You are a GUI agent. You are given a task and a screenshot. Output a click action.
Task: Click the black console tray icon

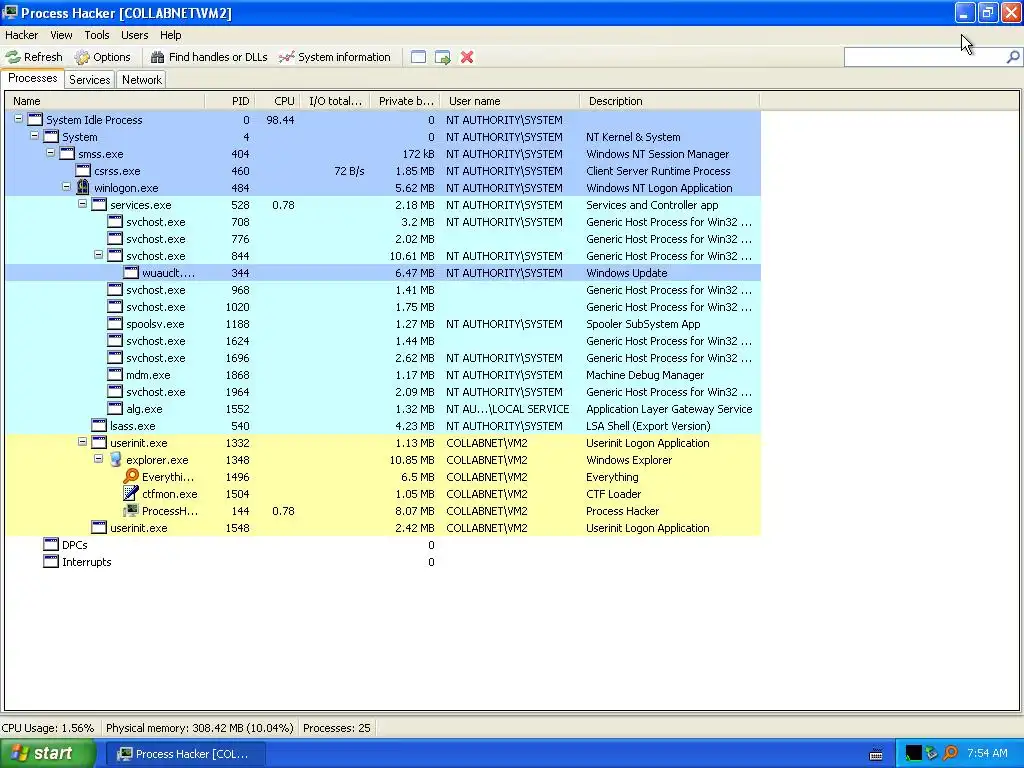click(914, 754)
